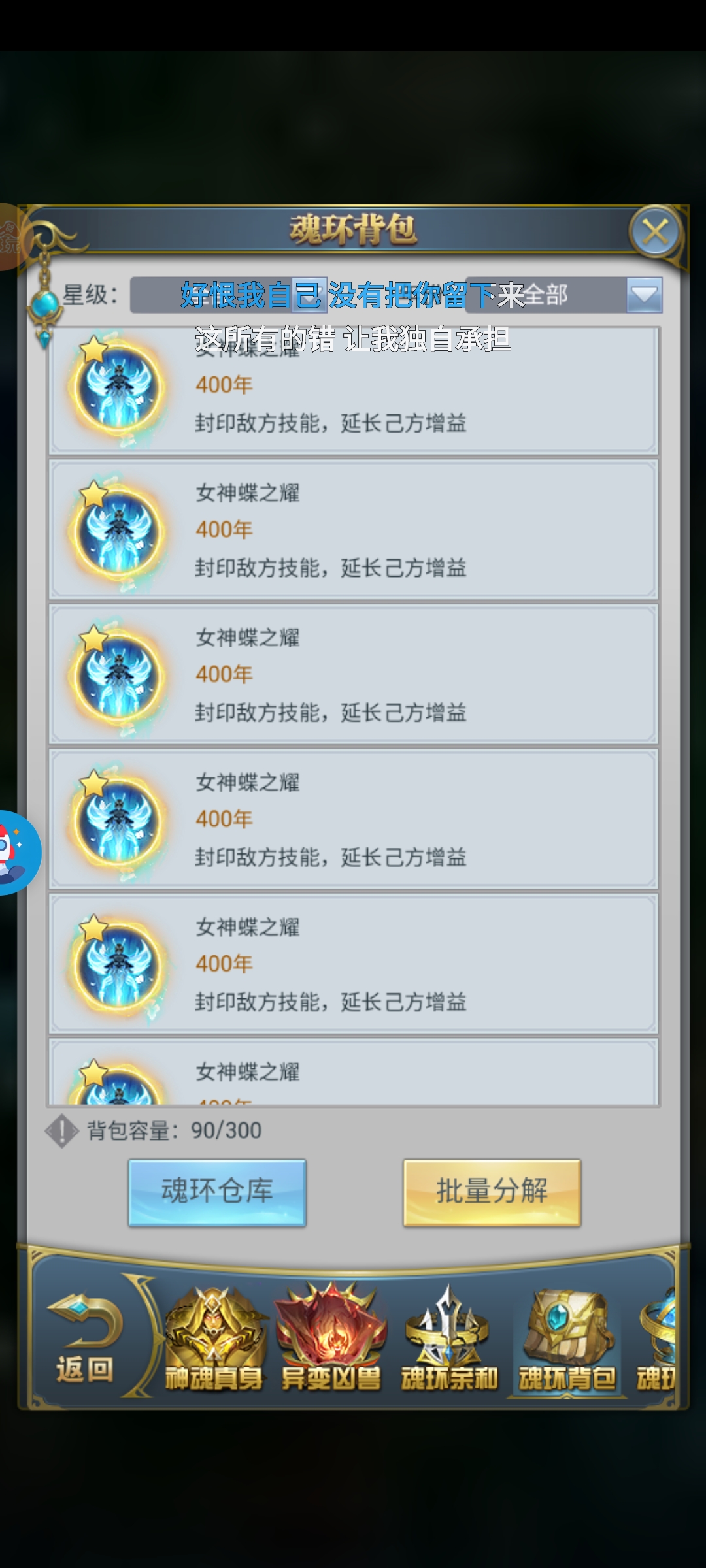This screenshot has width=706, height=1568.
Task: Select the third 女神蝶之耀 400年 entry
Action: coord(353,674)
